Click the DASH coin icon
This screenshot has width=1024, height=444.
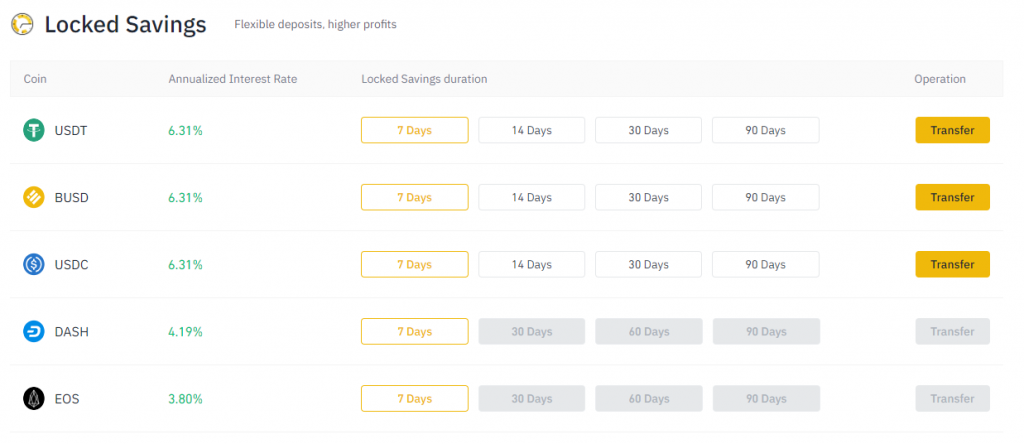tap(34, 331)
